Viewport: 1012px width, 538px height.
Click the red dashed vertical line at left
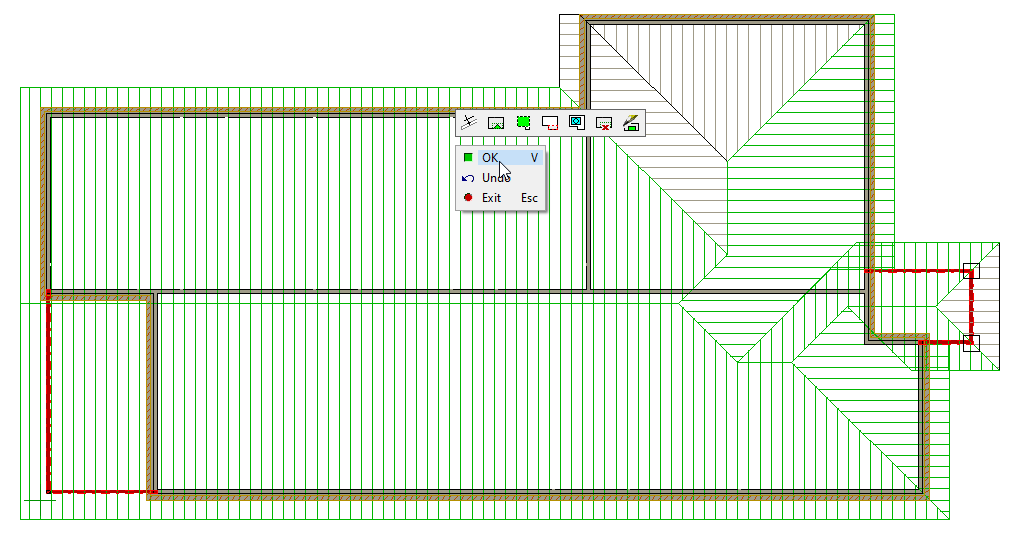point(47,400)
